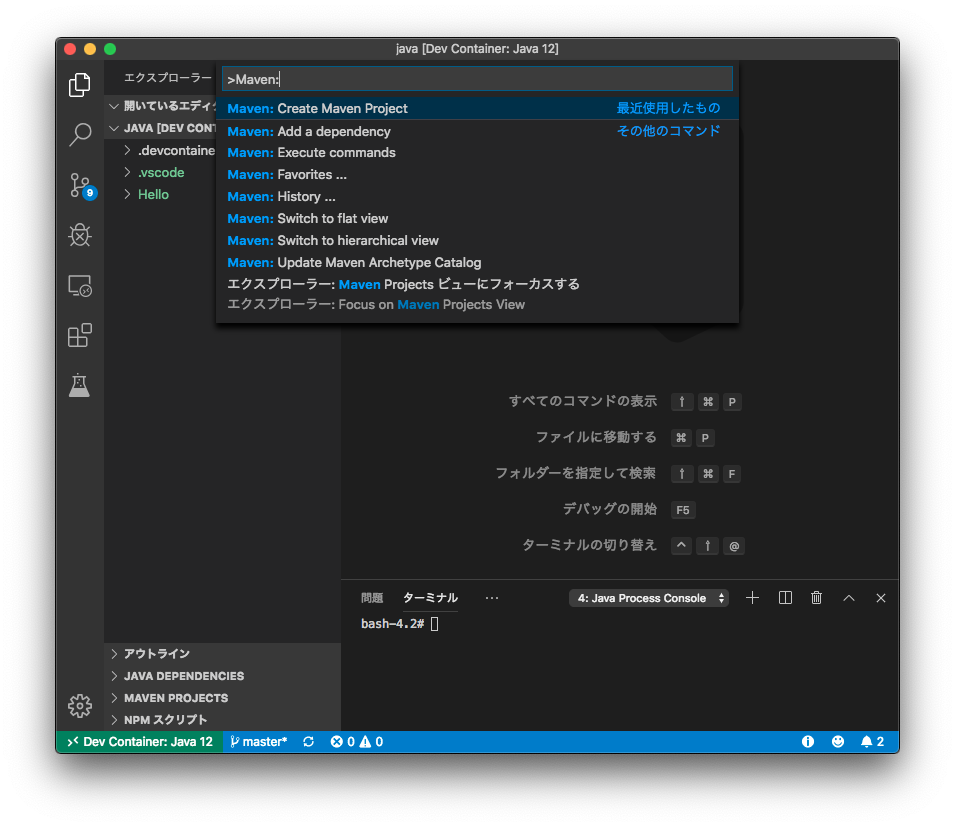Click the Dev Container: Java 12 remote indicator
This screenshot has width=955, height=827.
pos(140,742)
